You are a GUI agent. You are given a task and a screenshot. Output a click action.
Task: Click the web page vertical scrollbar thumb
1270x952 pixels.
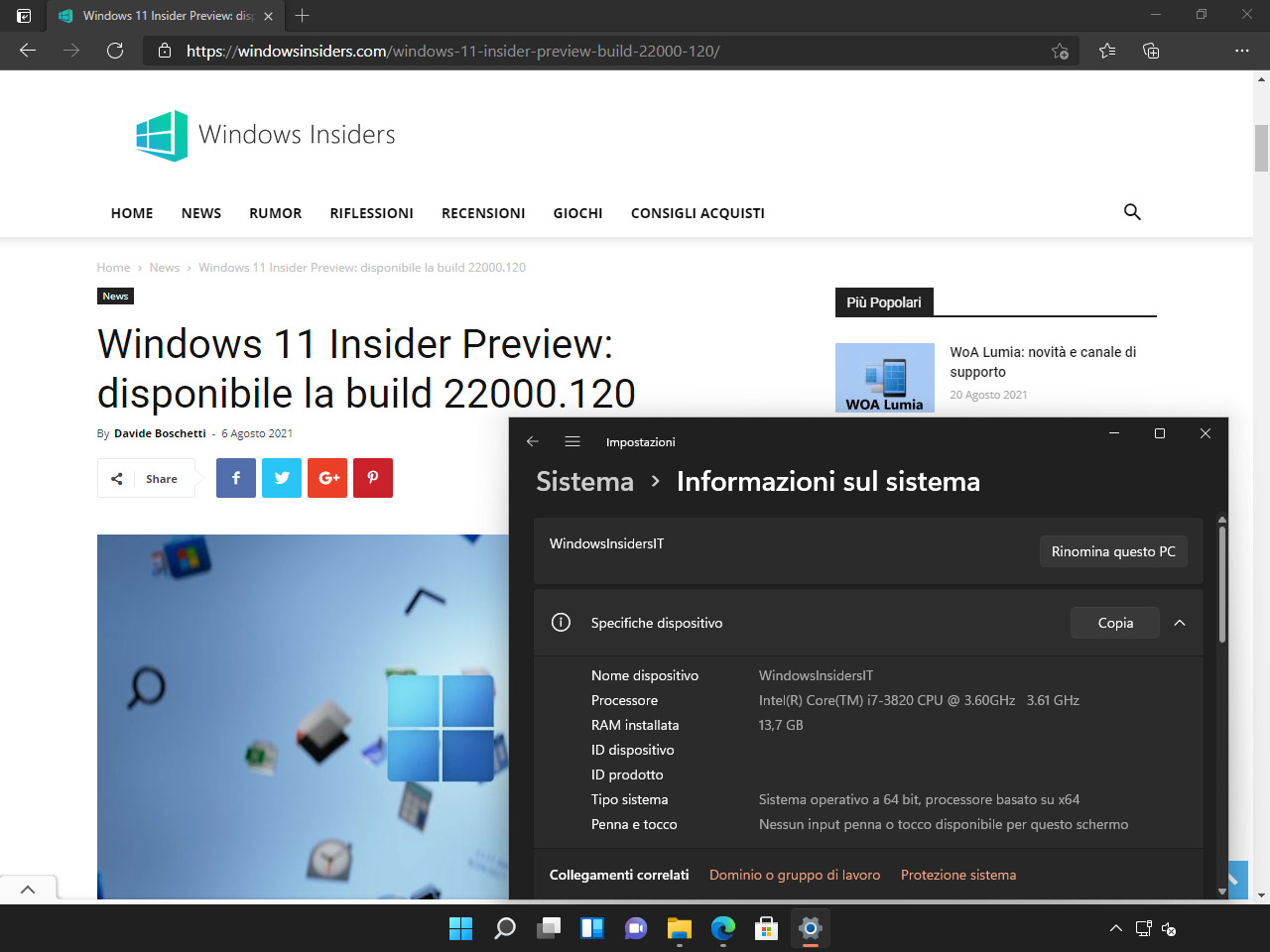tap(1262, 149)
